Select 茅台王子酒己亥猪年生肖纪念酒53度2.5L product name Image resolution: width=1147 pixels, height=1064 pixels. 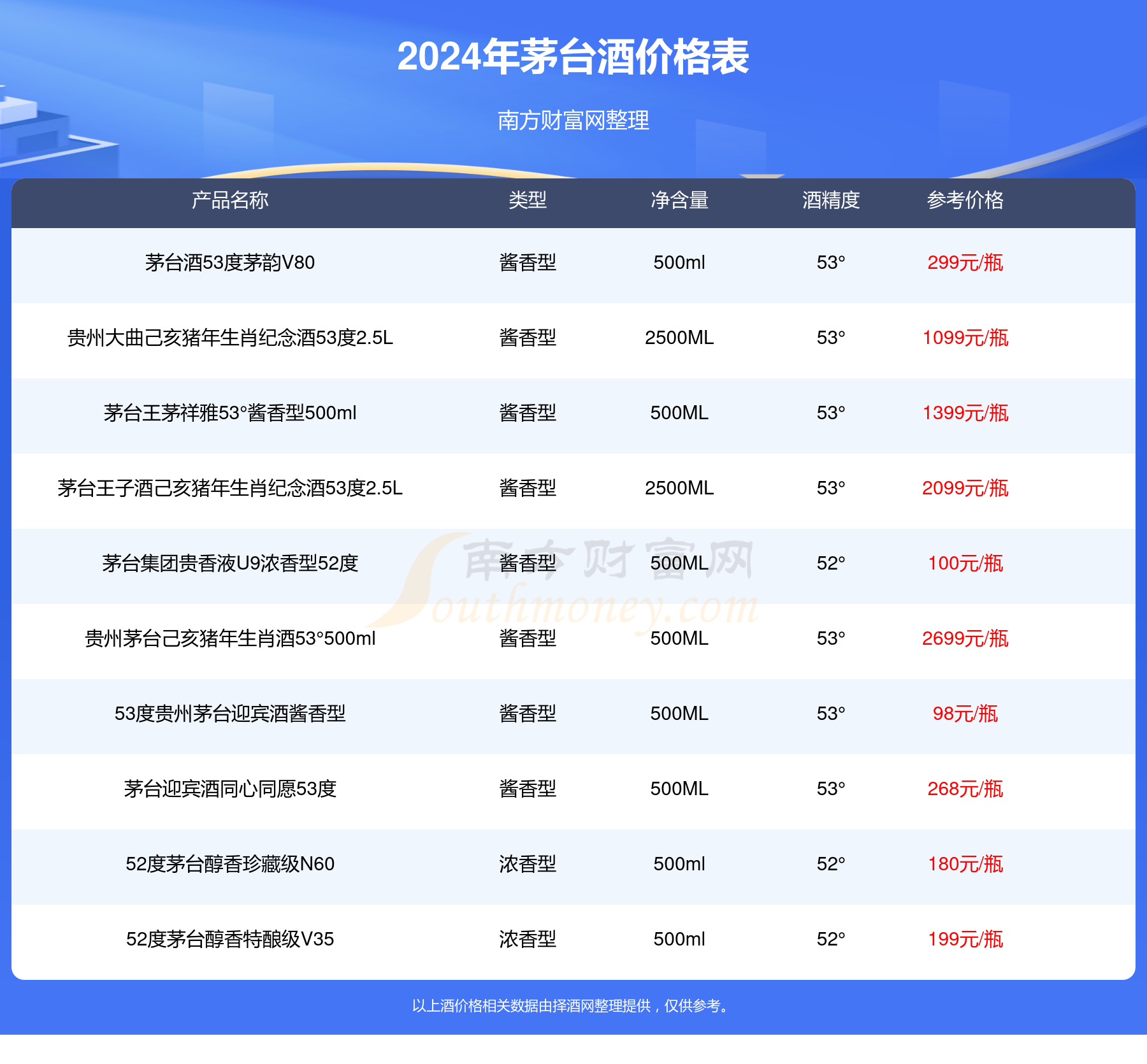pyautogui.click(x=230, y=488)
